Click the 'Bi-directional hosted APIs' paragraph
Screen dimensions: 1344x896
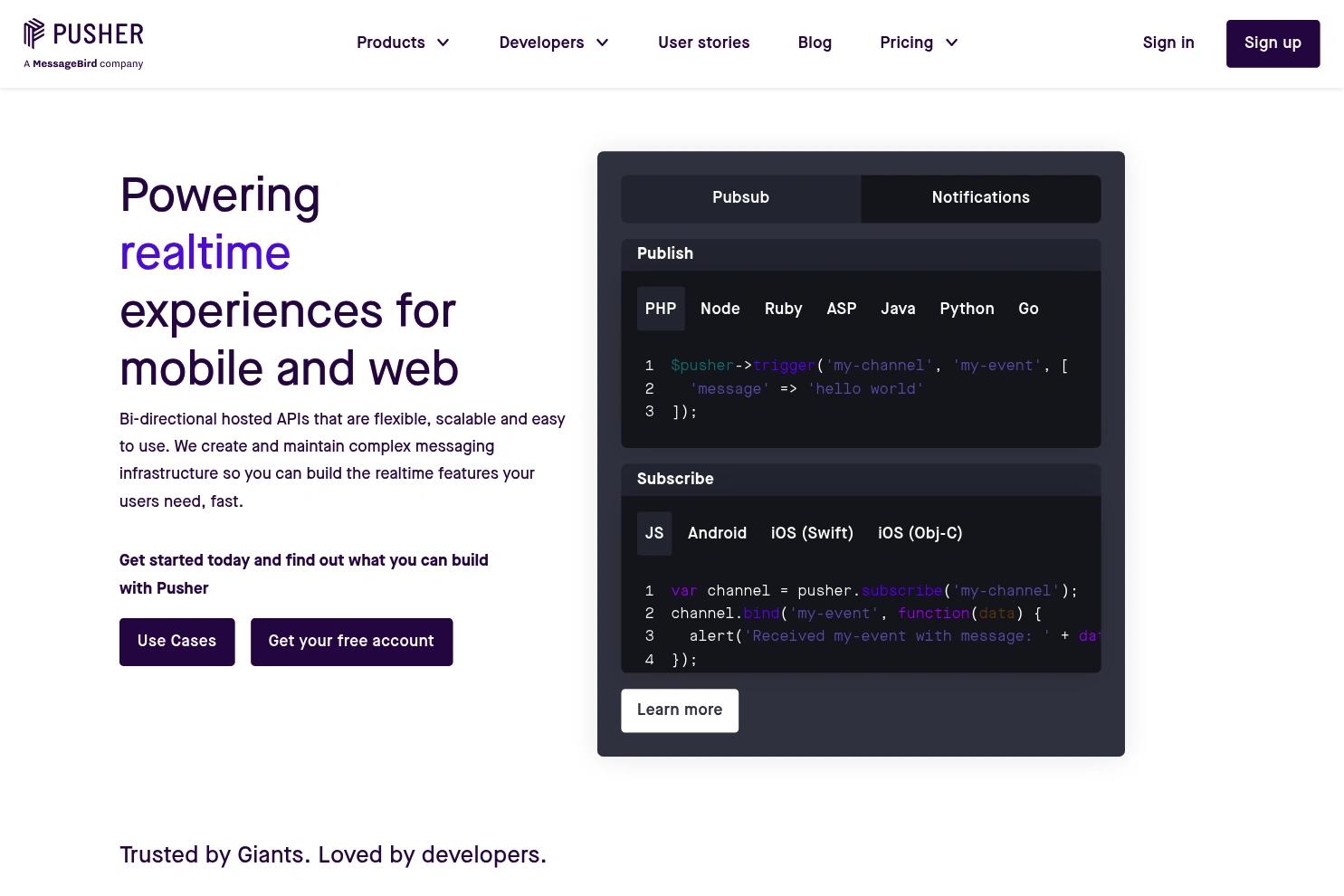(342, 460)
